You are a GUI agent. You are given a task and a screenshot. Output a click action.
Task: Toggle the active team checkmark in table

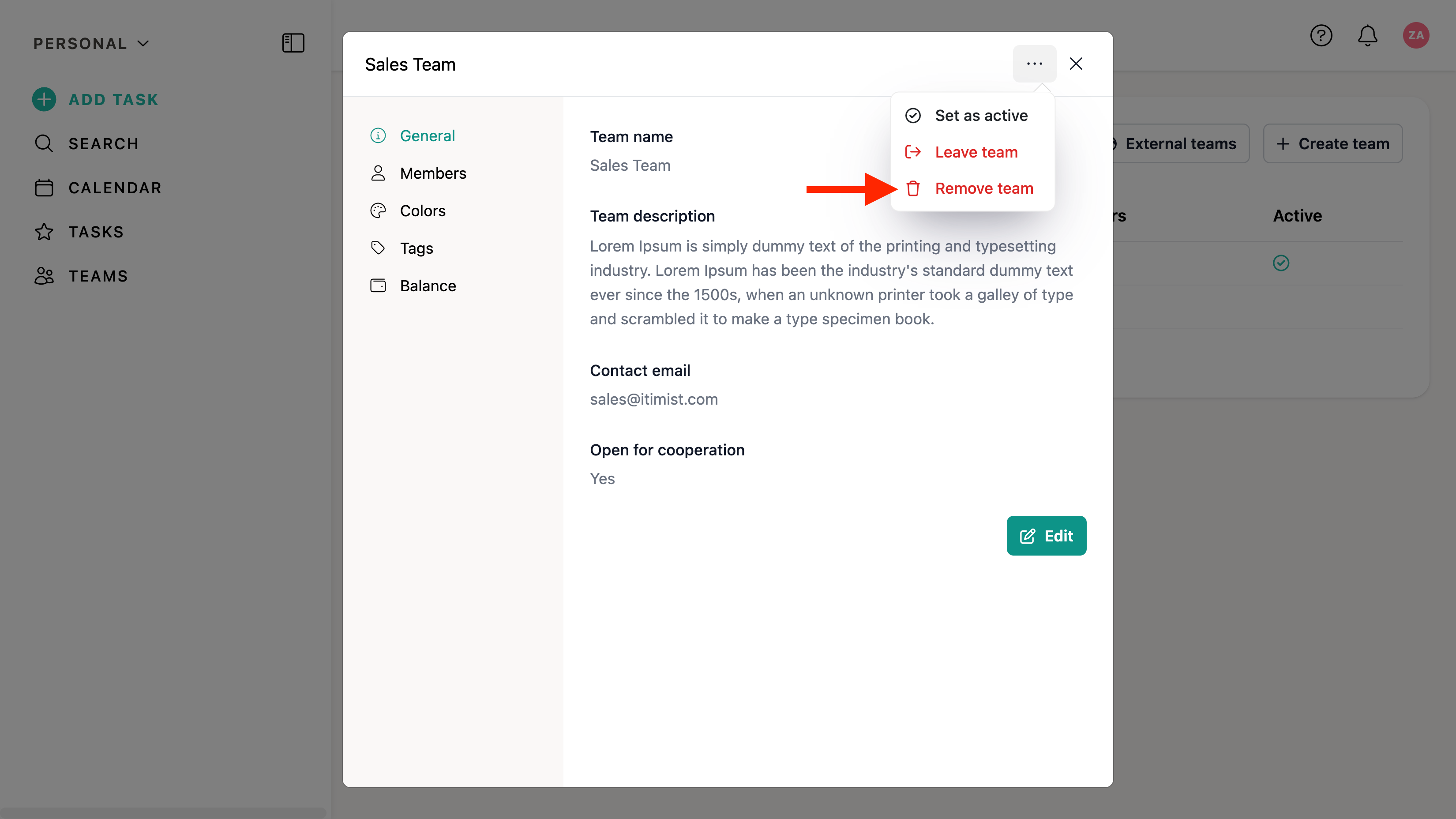[1281, 263]
